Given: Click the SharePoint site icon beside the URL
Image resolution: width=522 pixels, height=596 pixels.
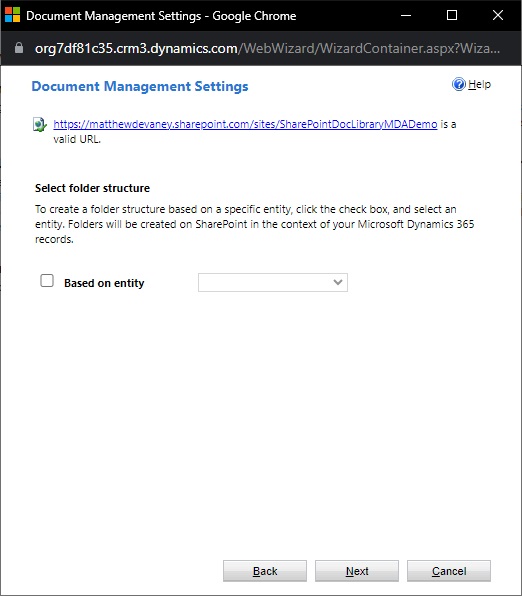Looking at the screenshot, I should pos(40,124).
